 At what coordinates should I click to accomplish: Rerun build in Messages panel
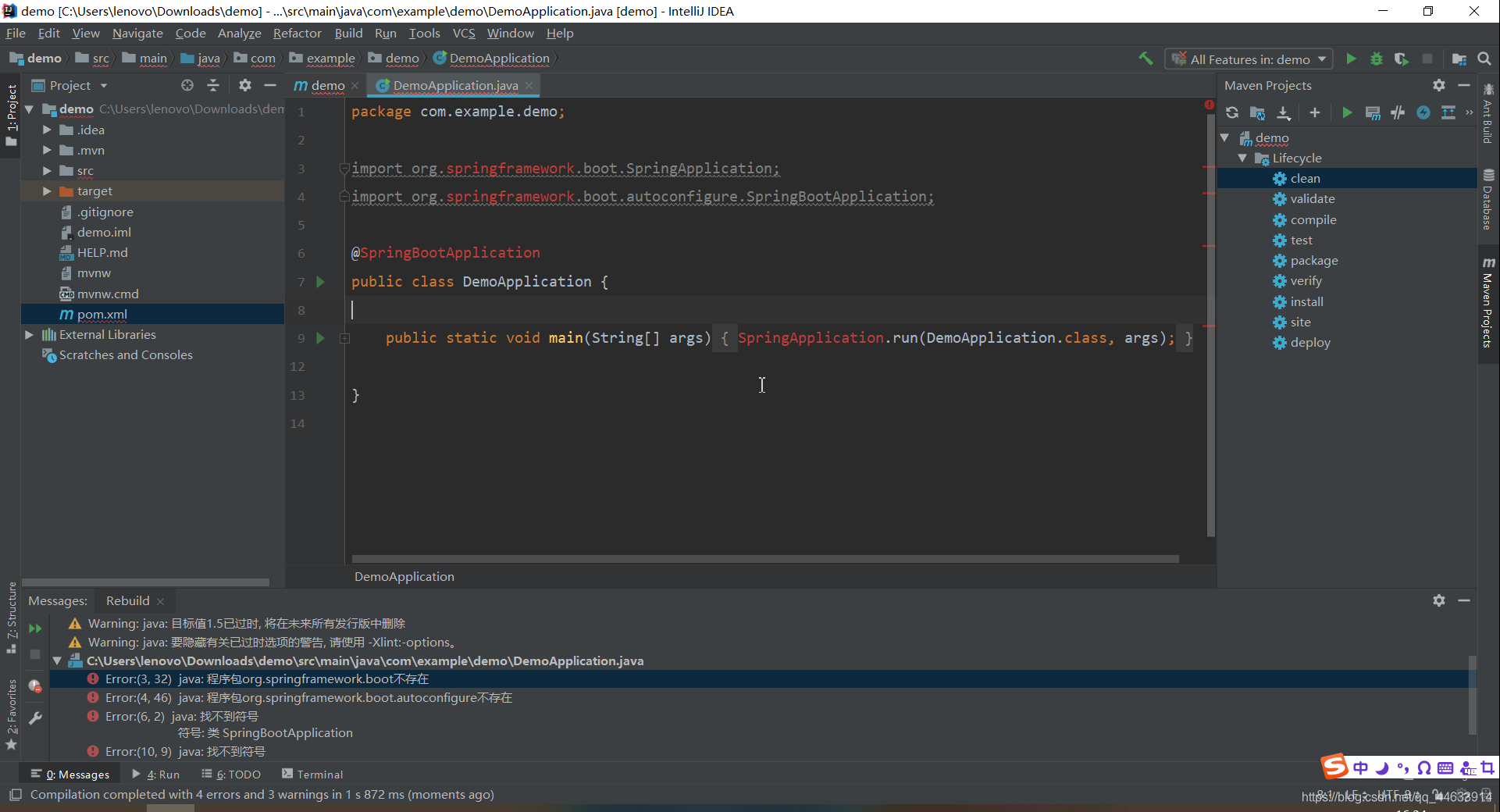click(35, 629)
